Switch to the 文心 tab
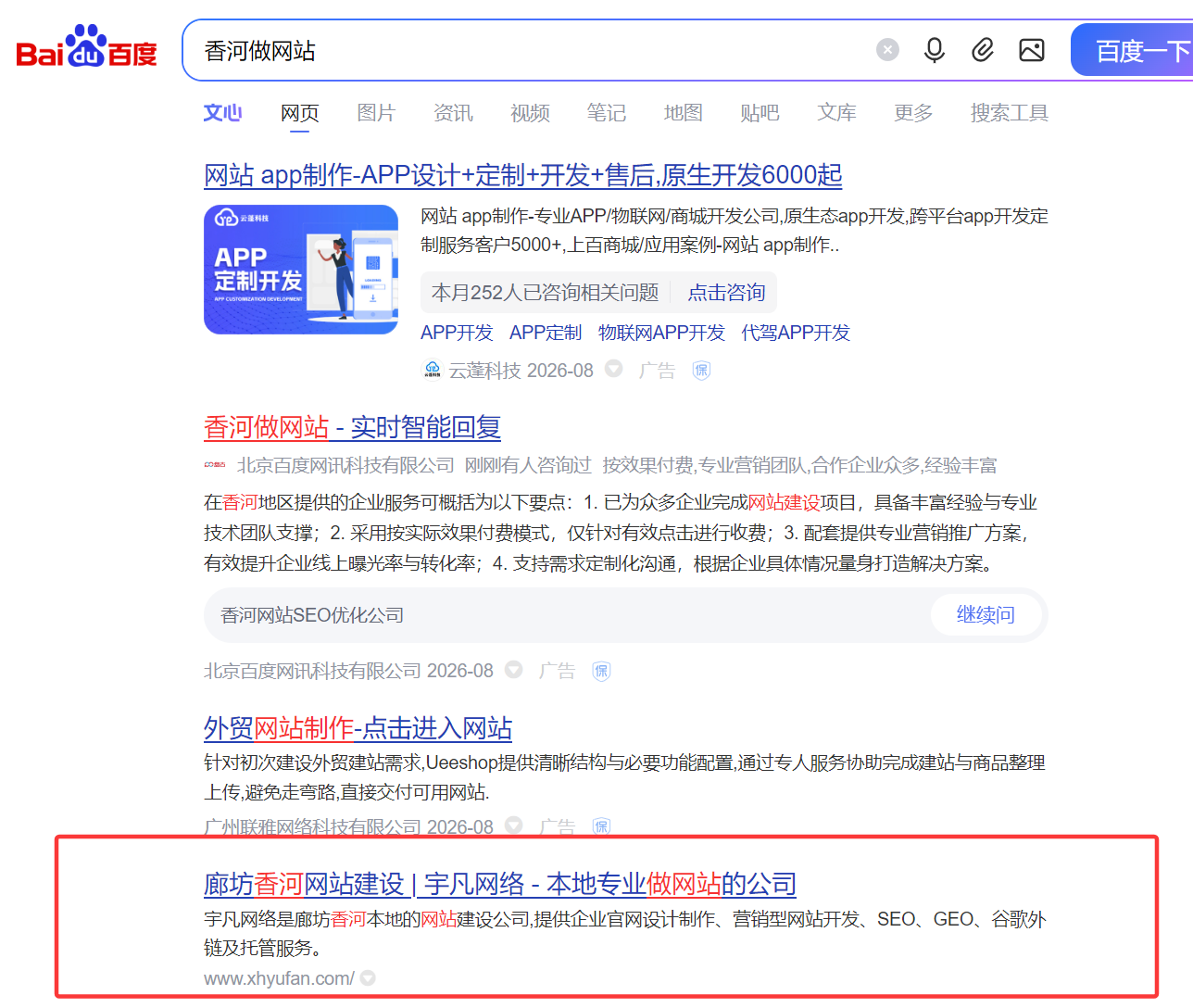Screen dimensions: 1193x1008 coord(223,113)
